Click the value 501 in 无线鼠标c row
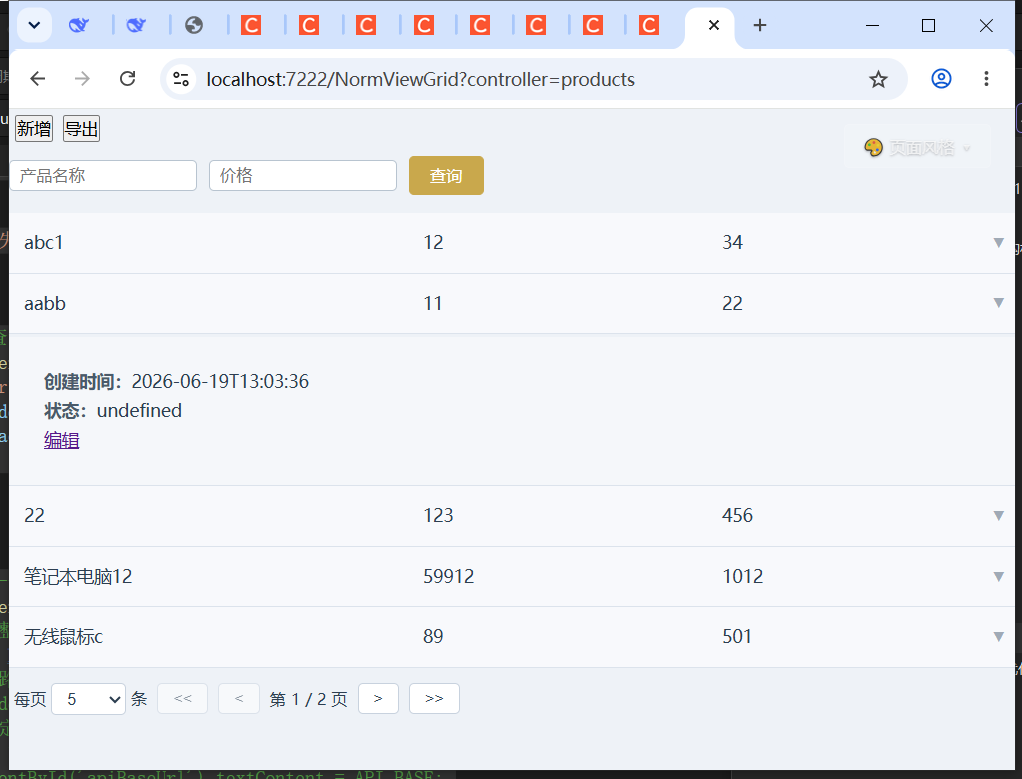Image resolution: width=1022 pixels, height=779 pixels. (737, 636)
